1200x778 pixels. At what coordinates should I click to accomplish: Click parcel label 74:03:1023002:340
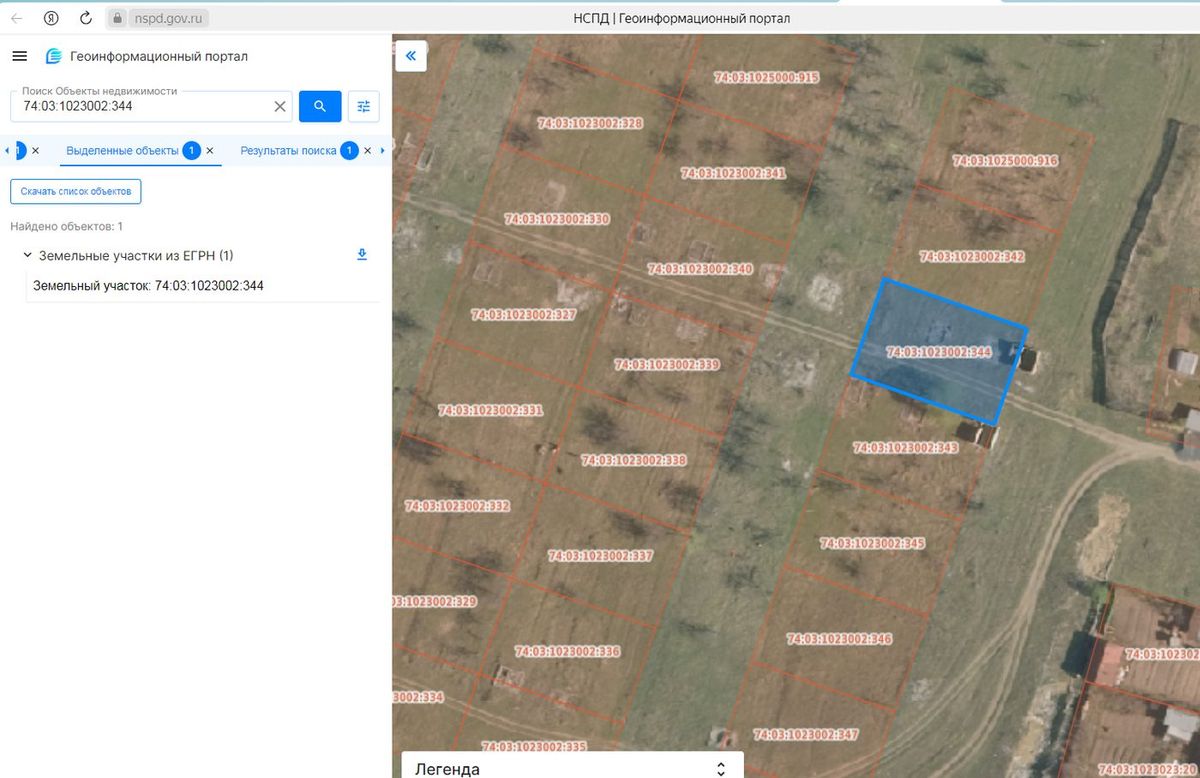coord(700,269)
